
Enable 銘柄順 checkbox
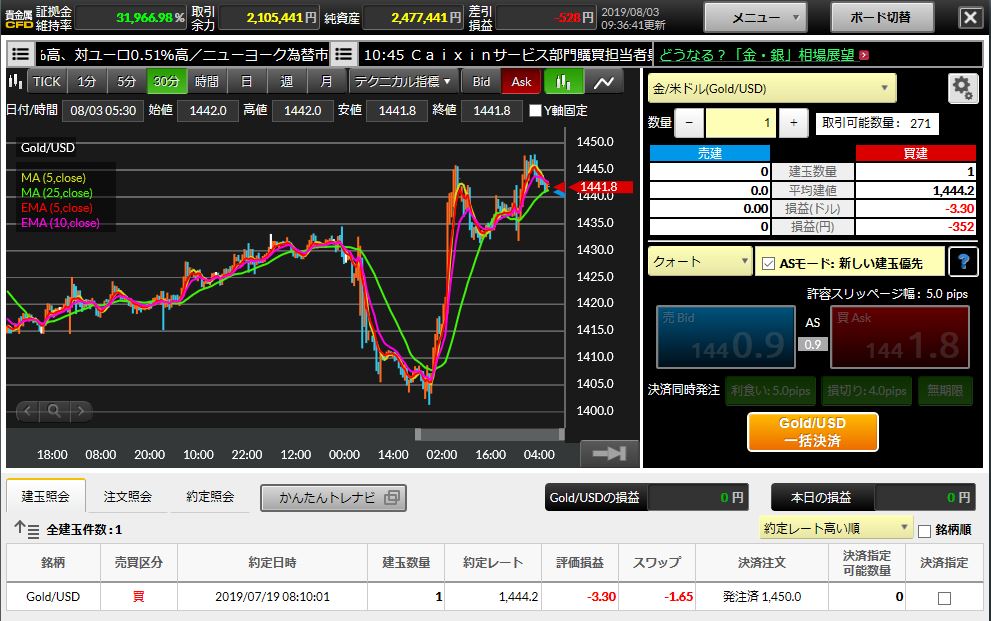924,531
